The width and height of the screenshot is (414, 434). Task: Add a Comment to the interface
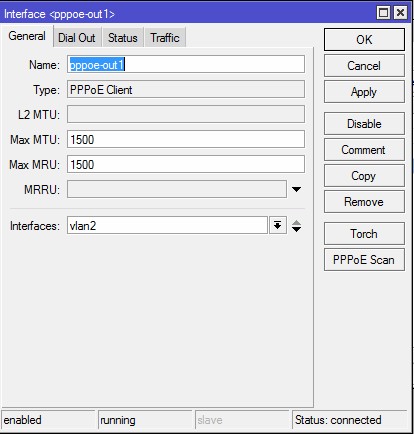[364, 150]
